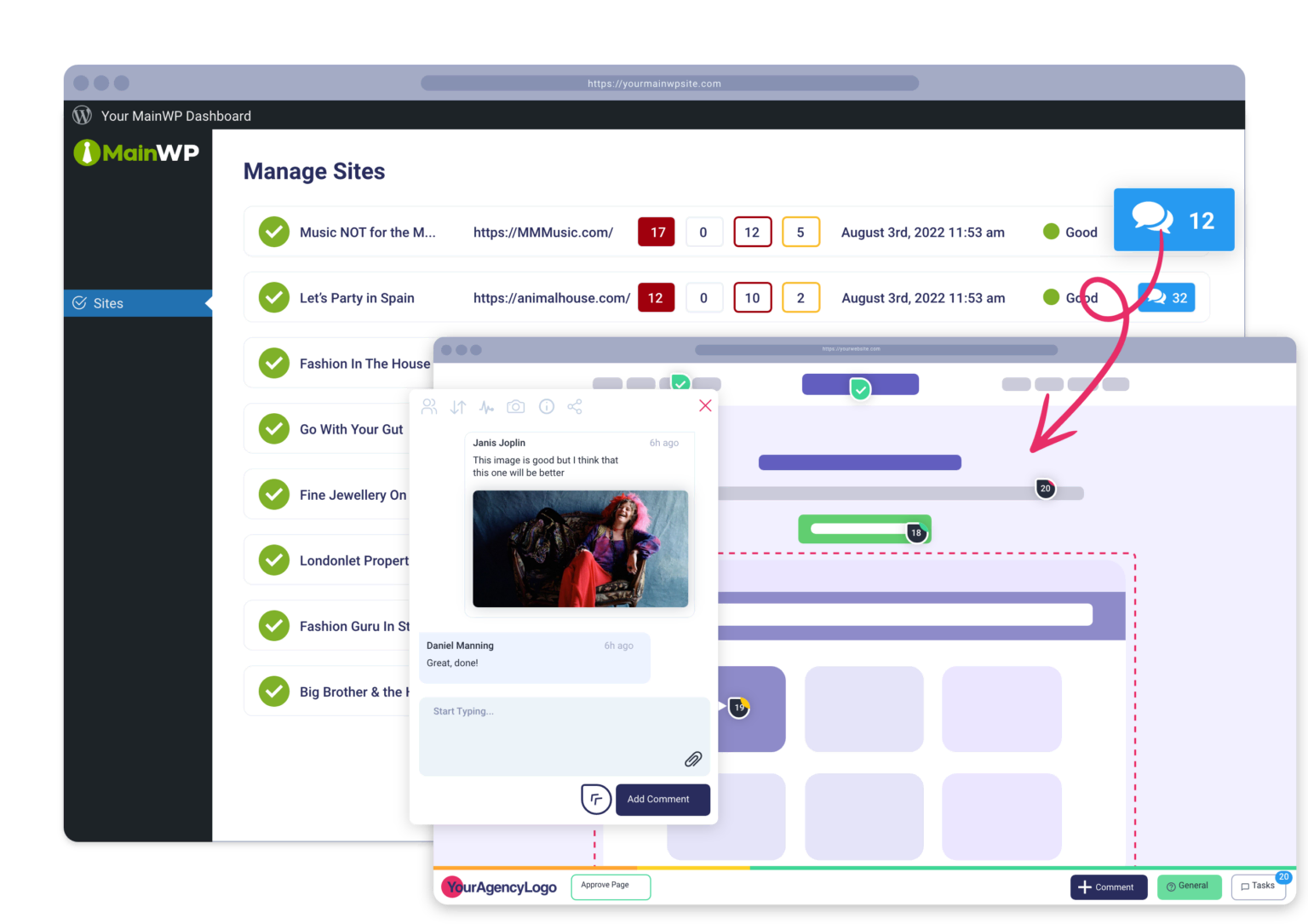1308x924 pixels.
Task: Click the sticky note icon beside Add Comment
Action: point(596,799)
